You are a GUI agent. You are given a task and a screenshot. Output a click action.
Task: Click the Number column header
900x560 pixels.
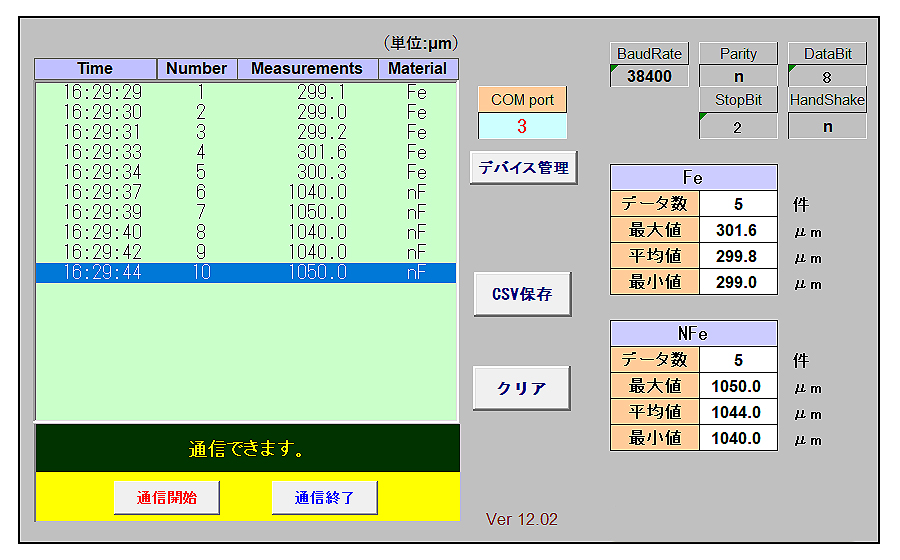pos(196,69)
